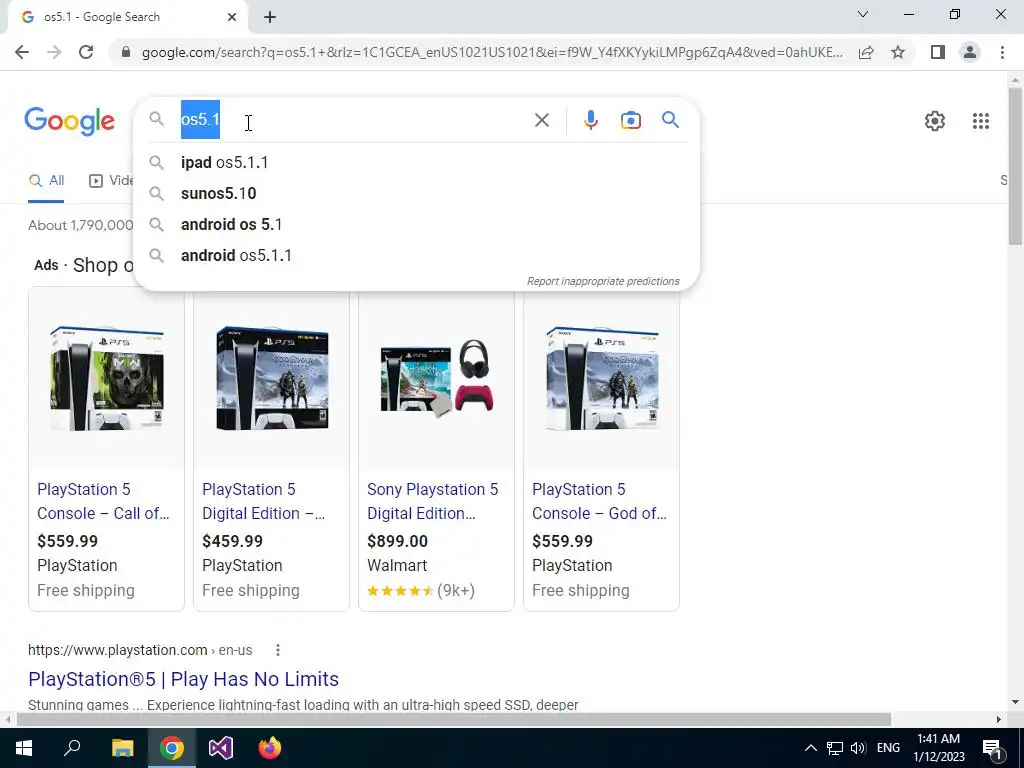
Task: Open the Google apps grid
Action: click(x=981, y=121)
